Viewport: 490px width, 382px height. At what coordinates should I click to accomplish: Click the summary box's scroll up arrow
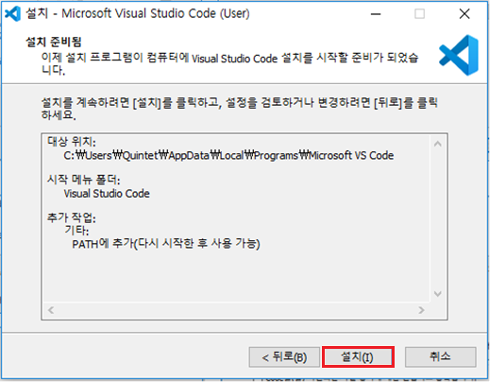[x=438, y=144]
